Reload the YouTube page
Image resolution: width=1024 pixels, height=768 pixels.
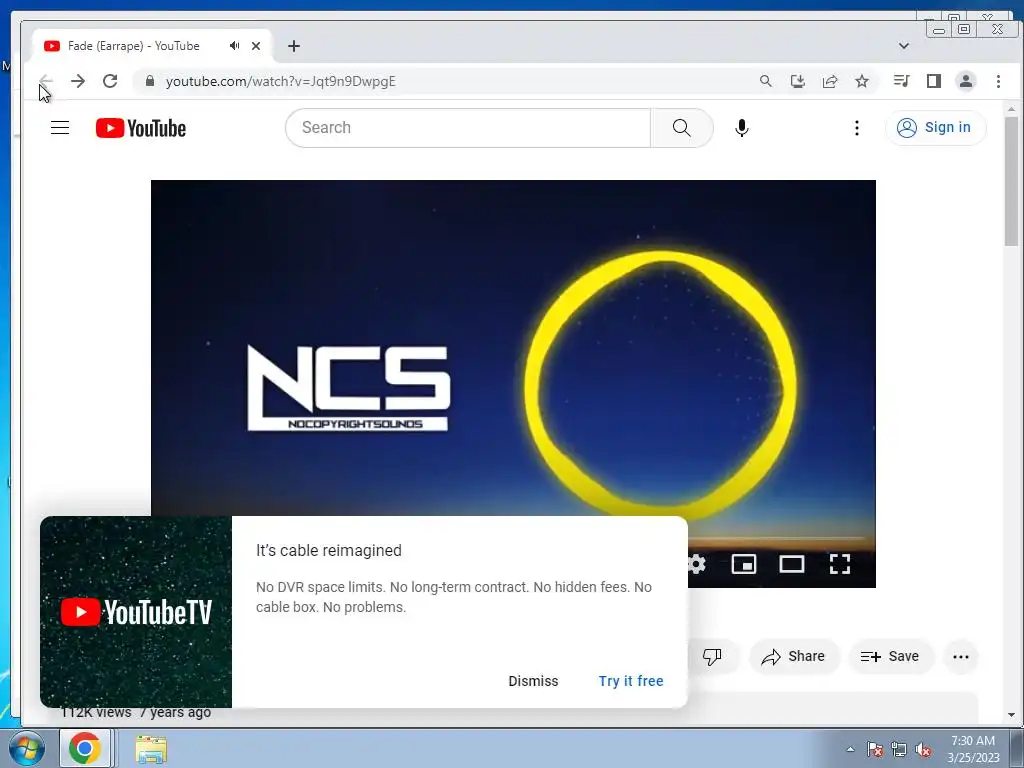(110, 81)
